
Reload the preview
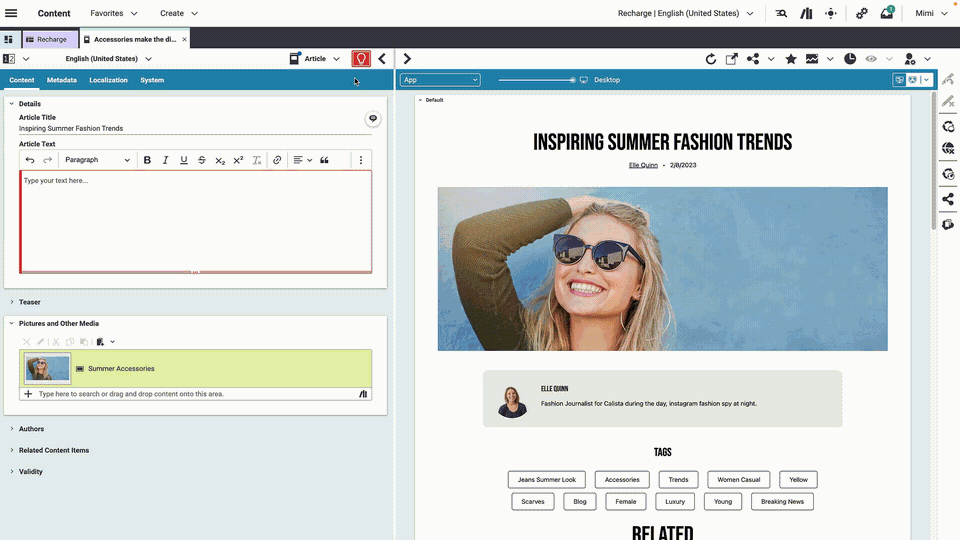click(710, 59)
